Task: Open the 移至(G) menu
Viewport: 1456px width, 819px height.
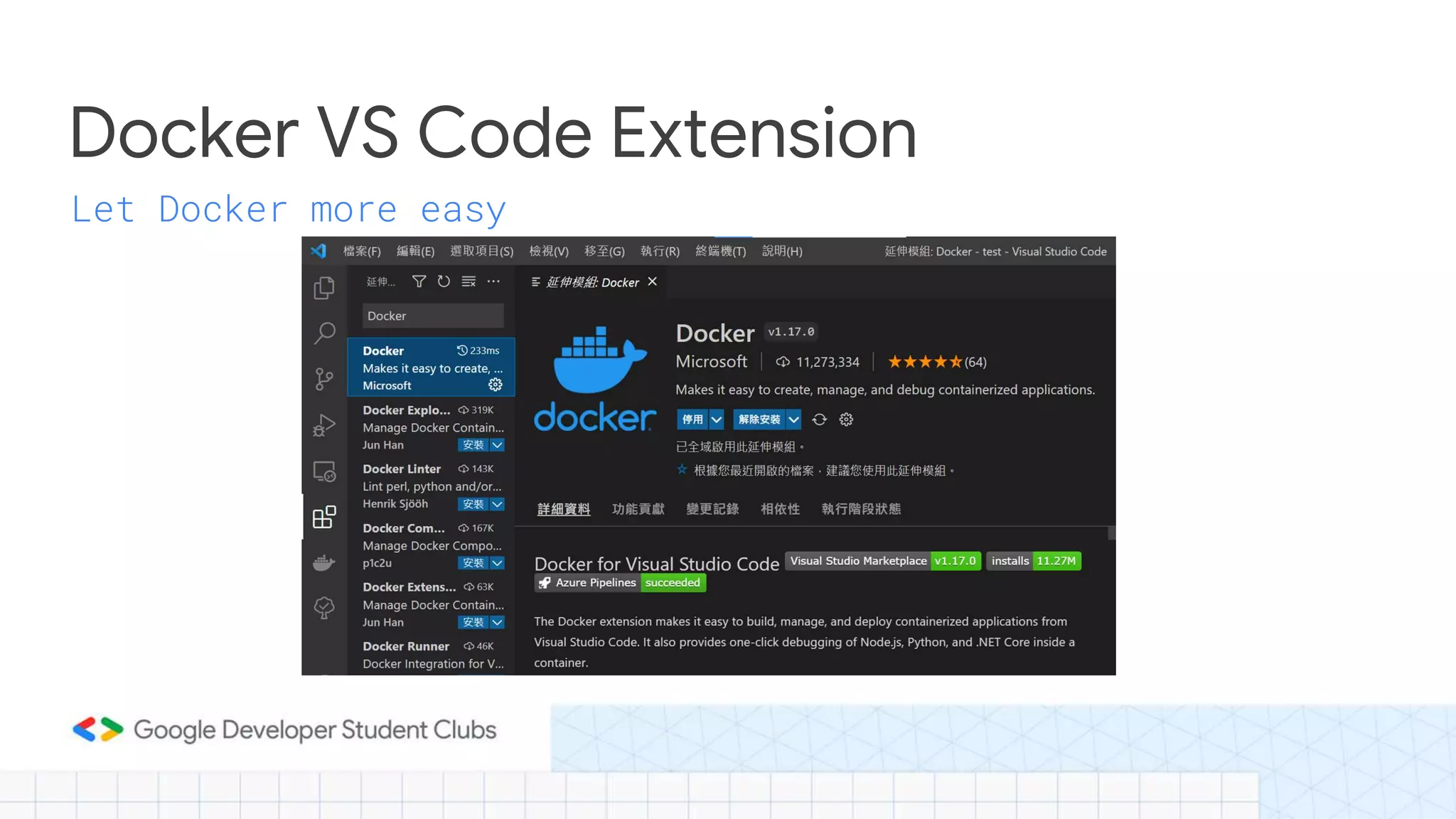Action: (x=604, y=251)
